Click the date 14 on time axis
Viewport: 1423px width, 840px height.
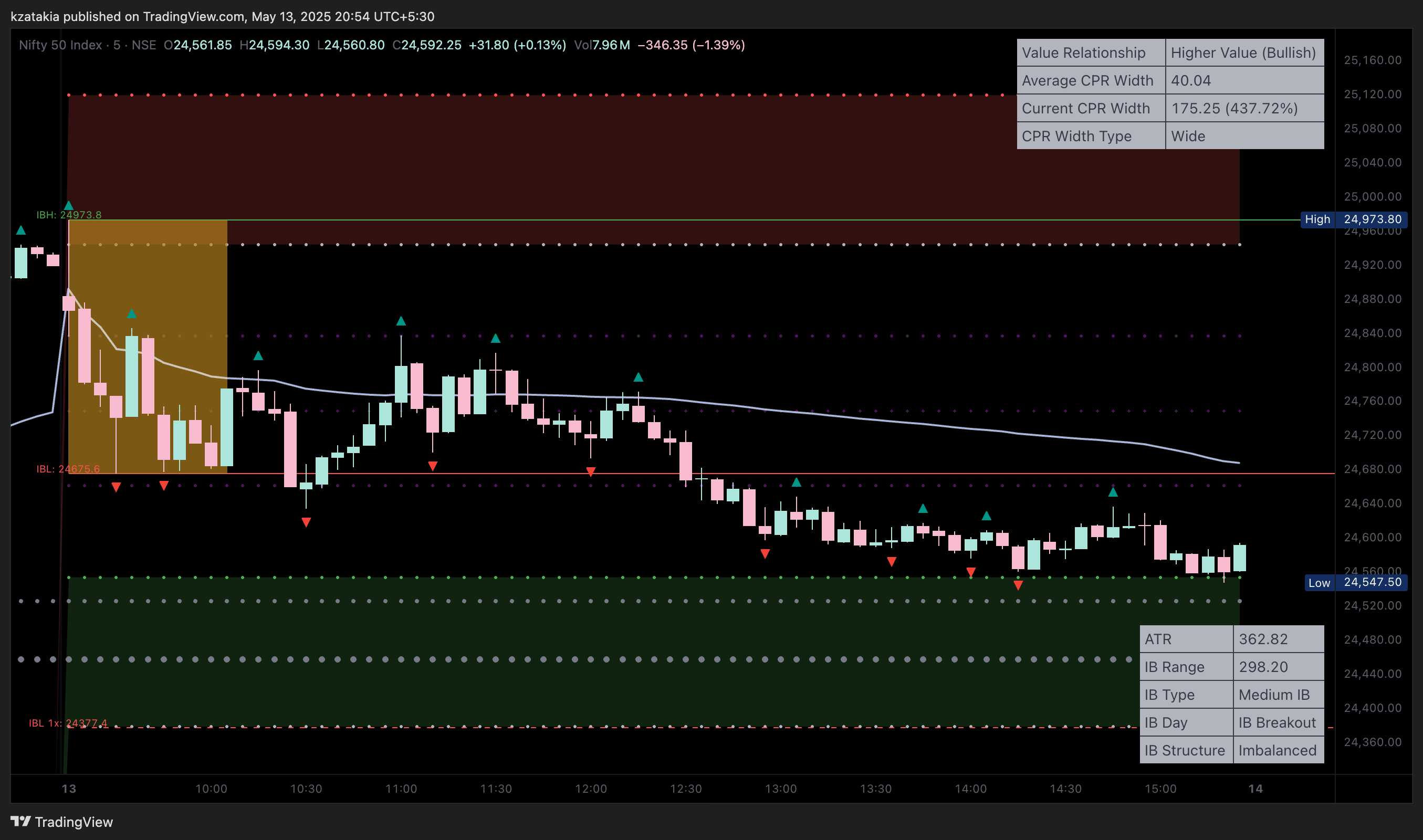[x=1255, y=789]
